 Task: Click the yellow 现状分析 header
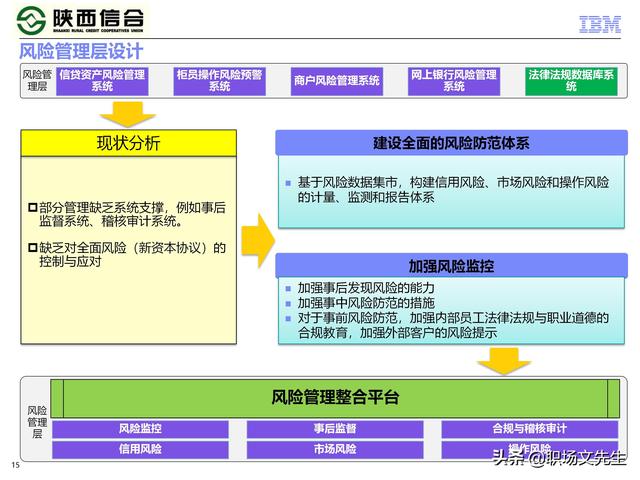(x=129, y=143)
